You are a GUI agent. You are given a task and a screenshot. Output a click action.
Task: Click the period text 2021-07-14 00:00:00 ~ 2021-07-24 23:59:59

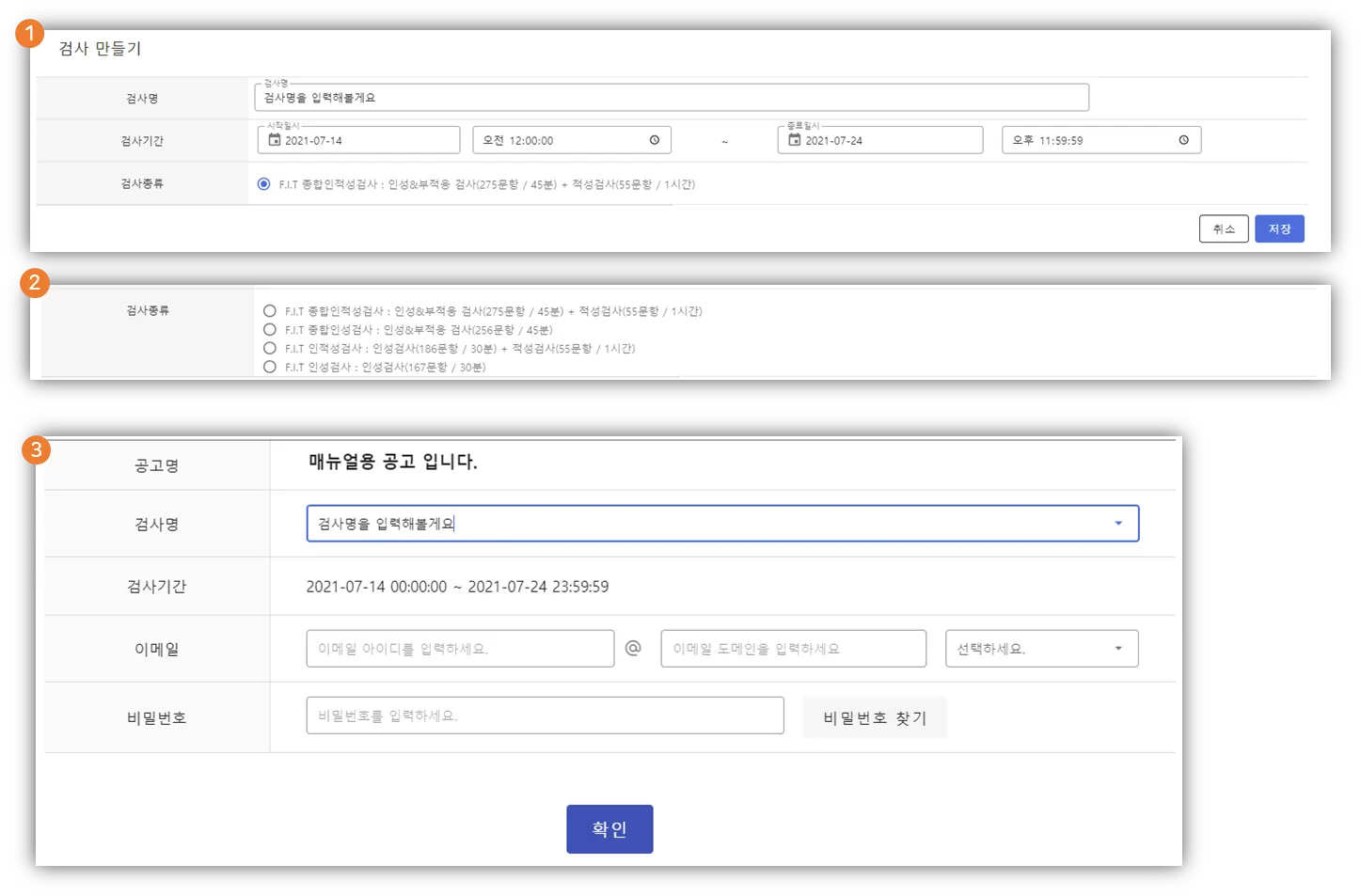coord(457,587)
